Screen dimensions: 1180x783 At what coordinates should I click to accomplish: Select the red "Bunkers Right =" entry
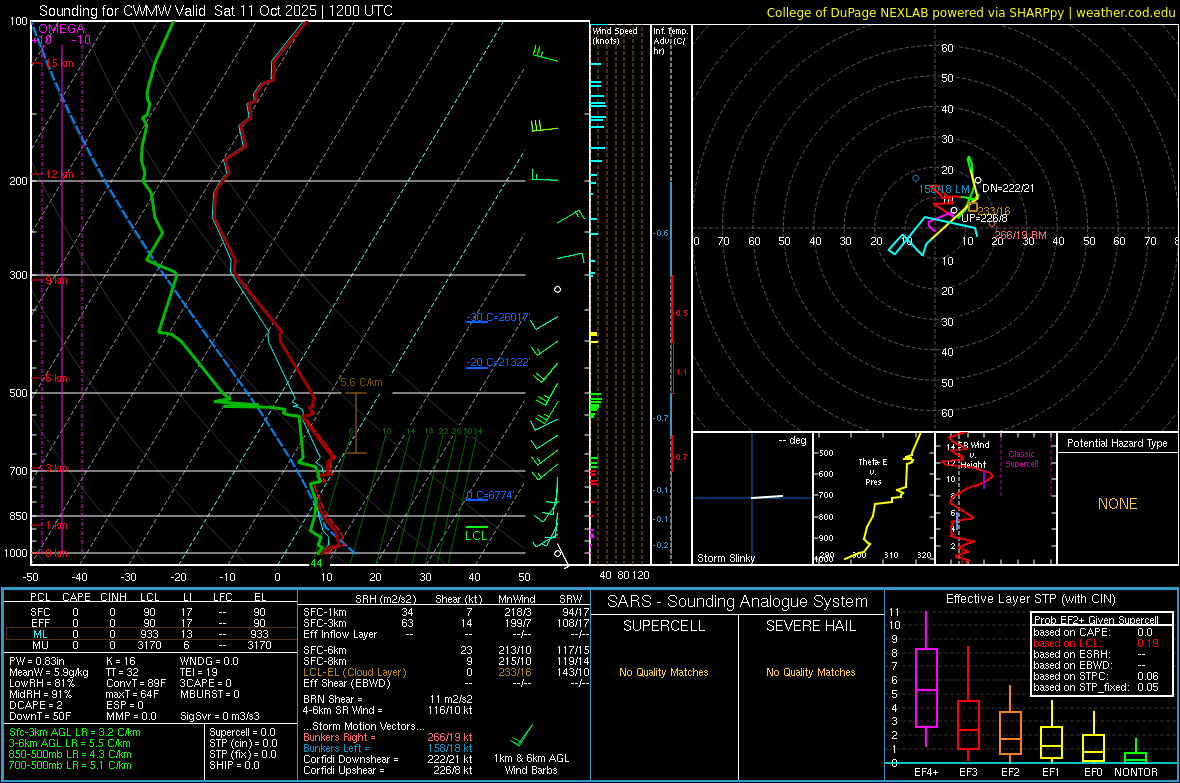pyautogui.click(x=388, y=737)
